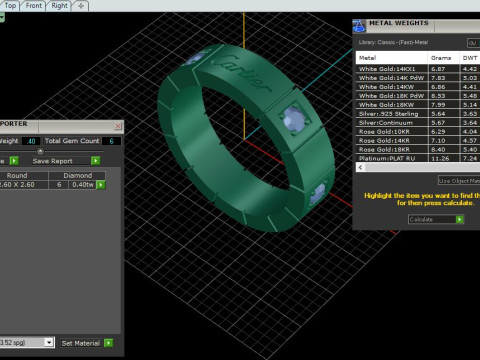480x360 pixels.
Task: Click the total weight value field
Action: click(x=31, y=141)
